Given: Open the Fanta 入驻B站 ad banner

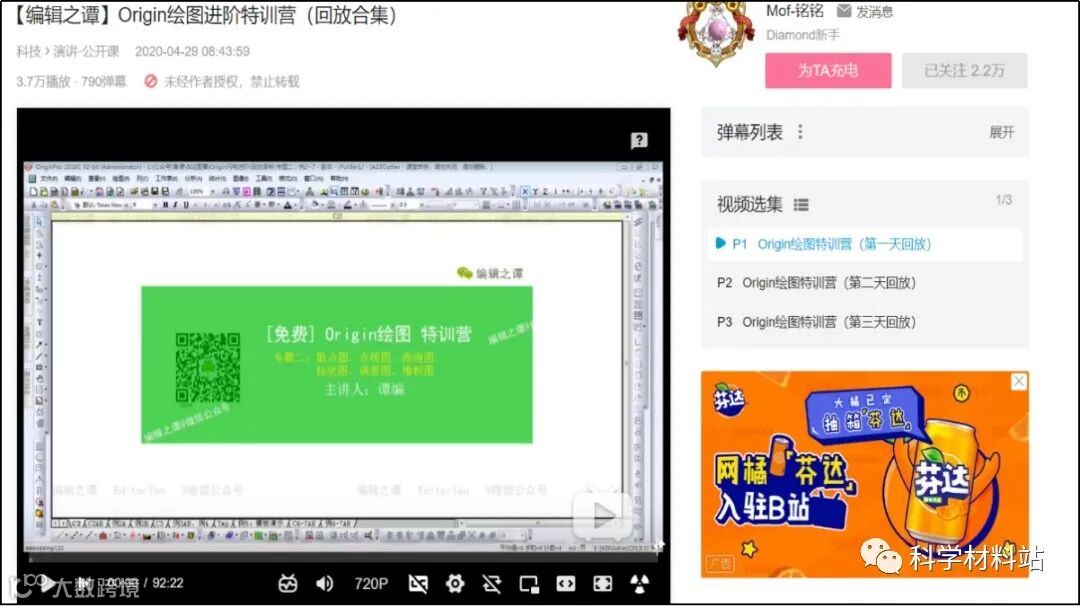Looking at the screenshot, I should pos(864,474).
